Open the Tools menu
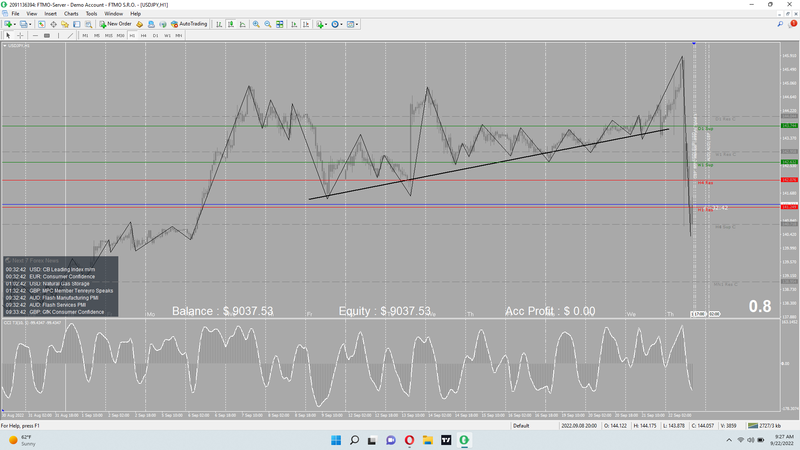 click(x=91, y=13)
